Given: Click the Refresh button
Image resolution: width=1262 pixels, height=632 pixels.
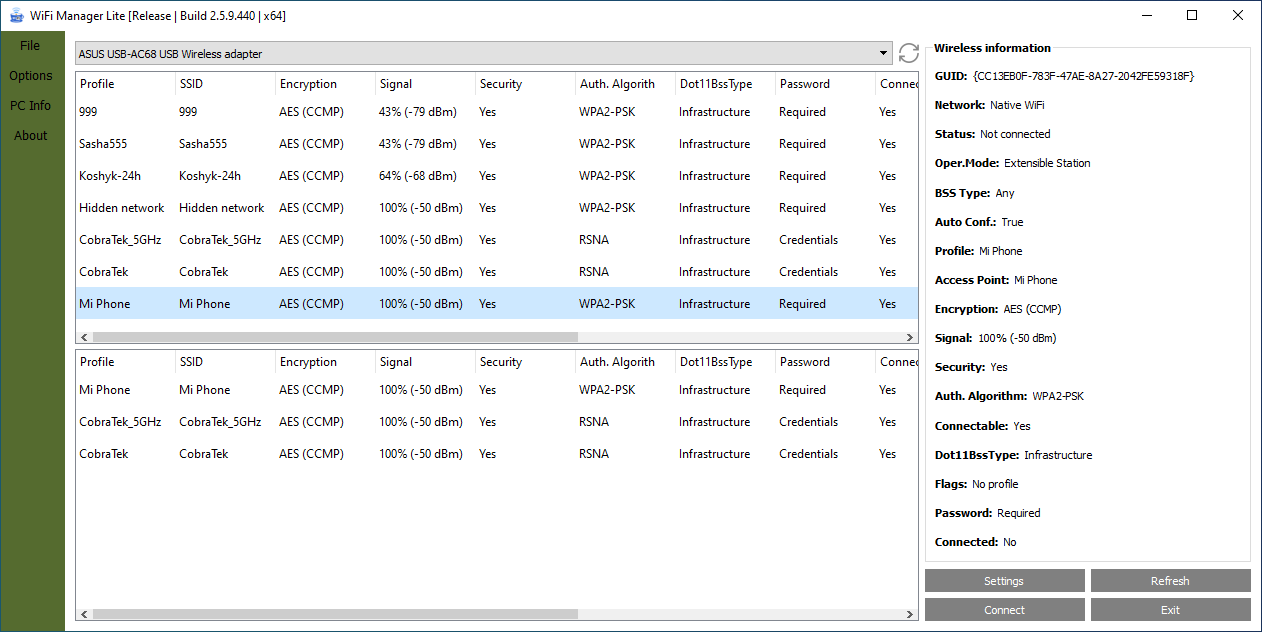Looking at the screenshot, I should [x=1170, y=581].
